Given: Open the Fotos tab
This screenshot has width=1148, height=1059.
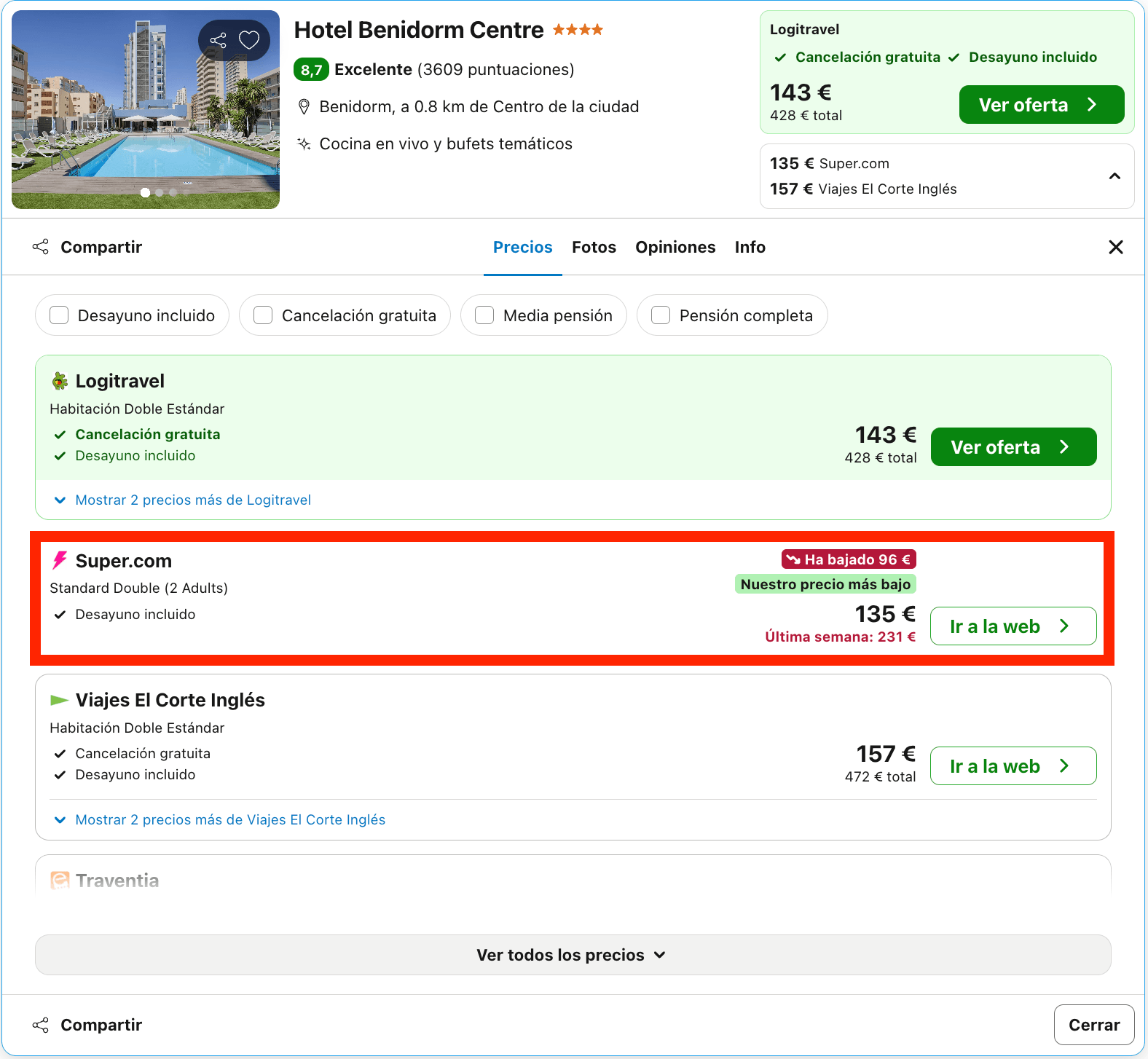Looking at the screenshot, I should 594,247.
